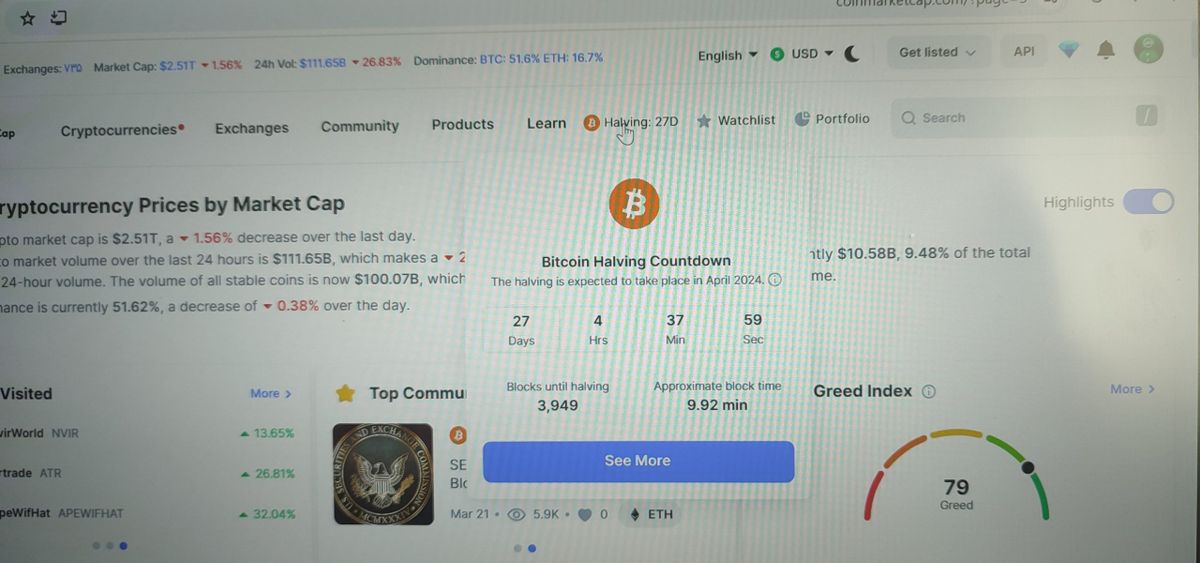Open the Community menu
The height and width of the screenshot is (563, 1200).
[360, 126]
